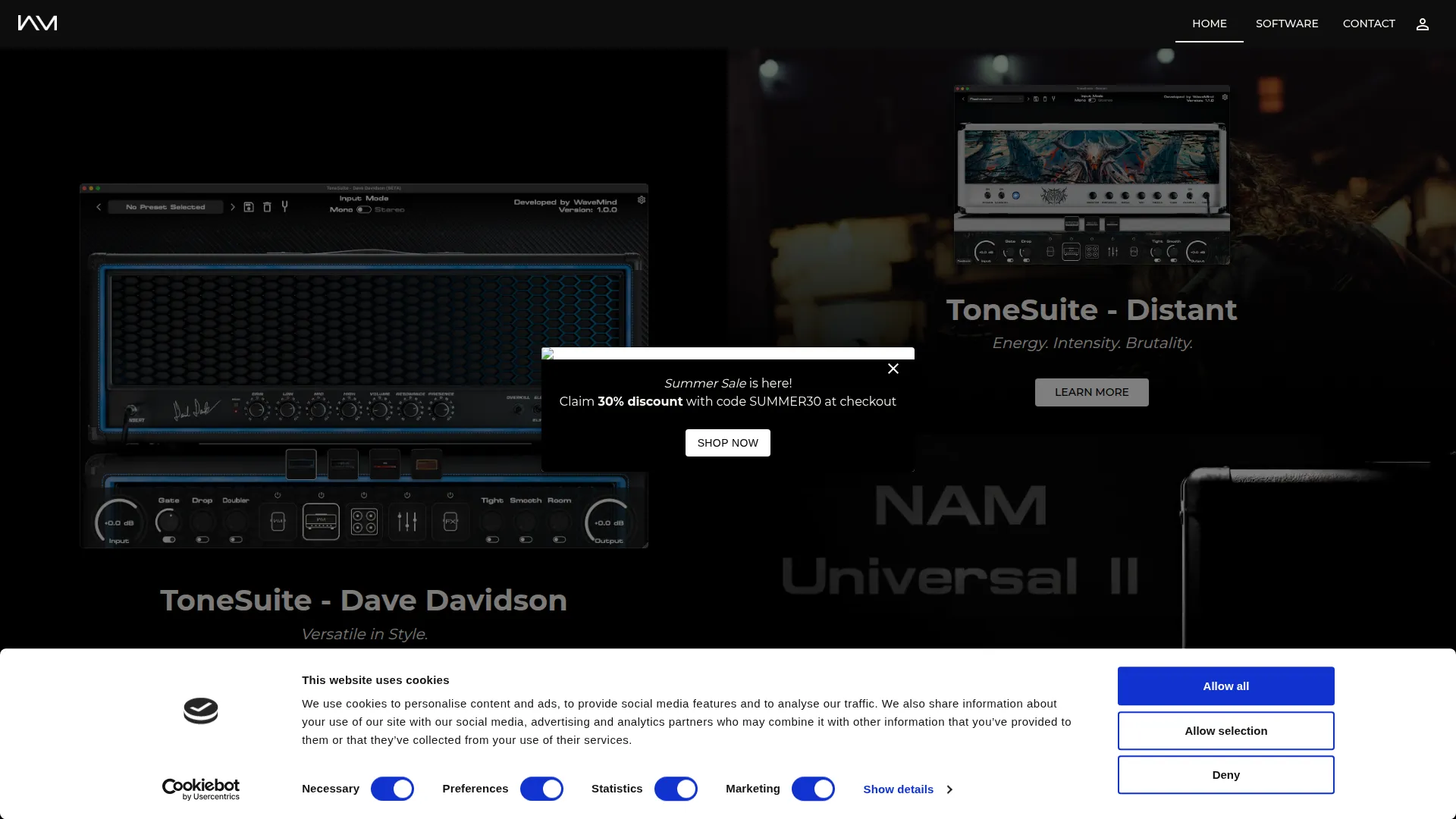Image resolution: width=1456 pixels, height=819 pixels.
Task: Click the ToneSuite - Dave Davidson heading
Action: (364, 601)
